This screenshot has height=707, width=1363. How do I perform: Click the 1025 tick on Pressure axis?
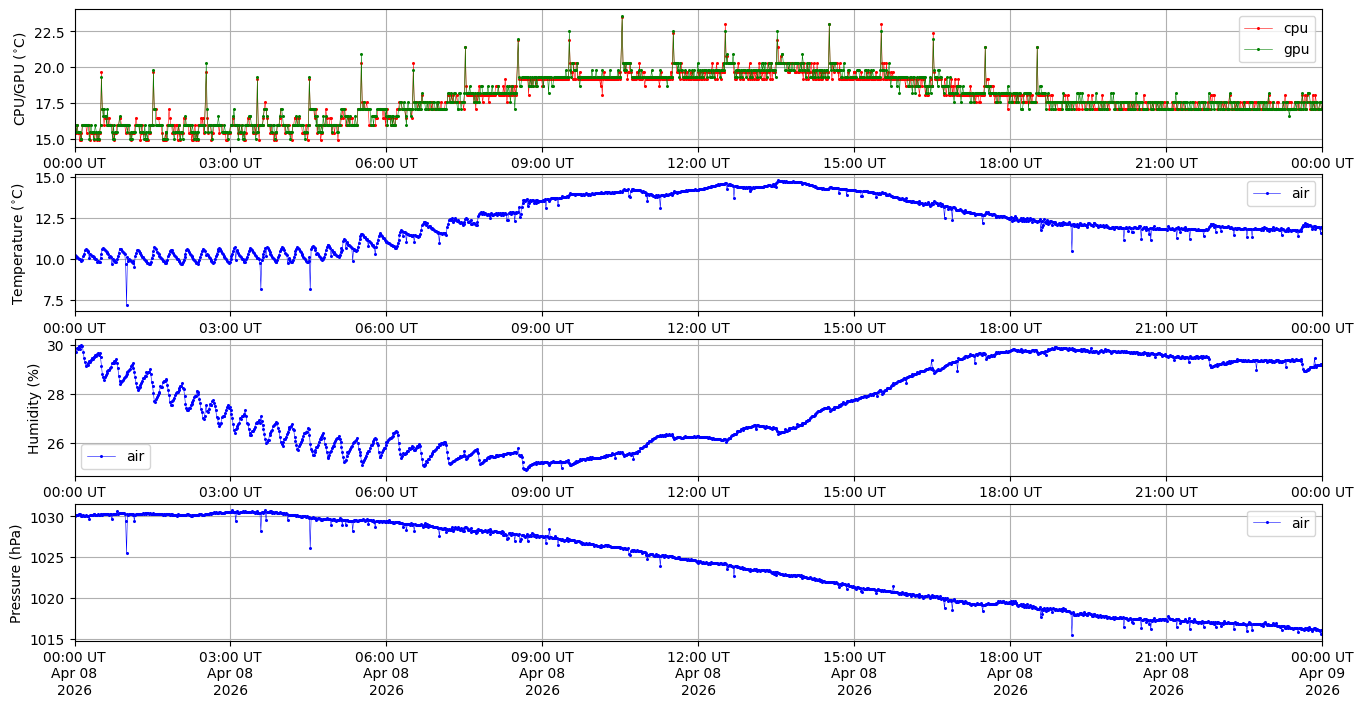[49, 558]
